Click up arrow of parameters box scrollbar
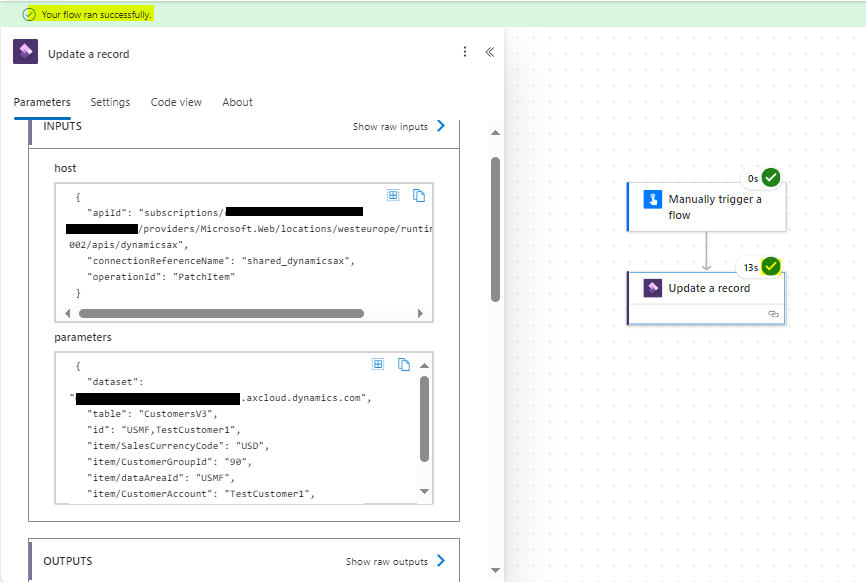 click(424, 366)
